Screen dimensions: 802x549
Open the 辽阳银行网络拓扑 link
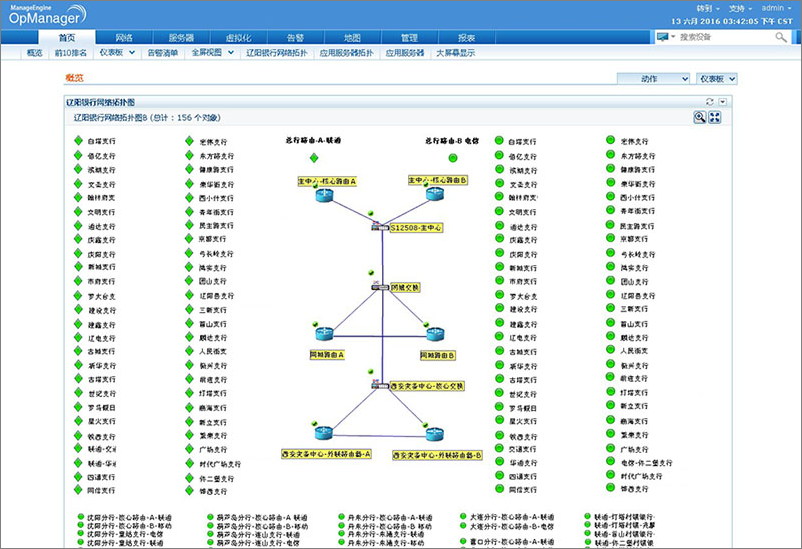point(277,52)
